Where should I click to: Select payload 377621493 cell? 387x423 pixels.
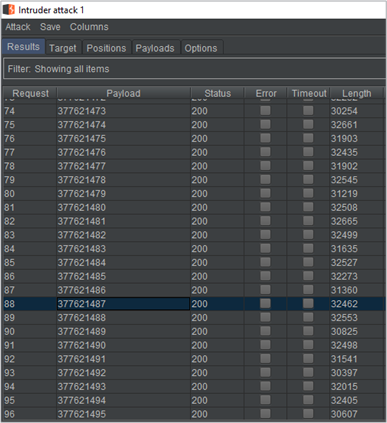123,386
